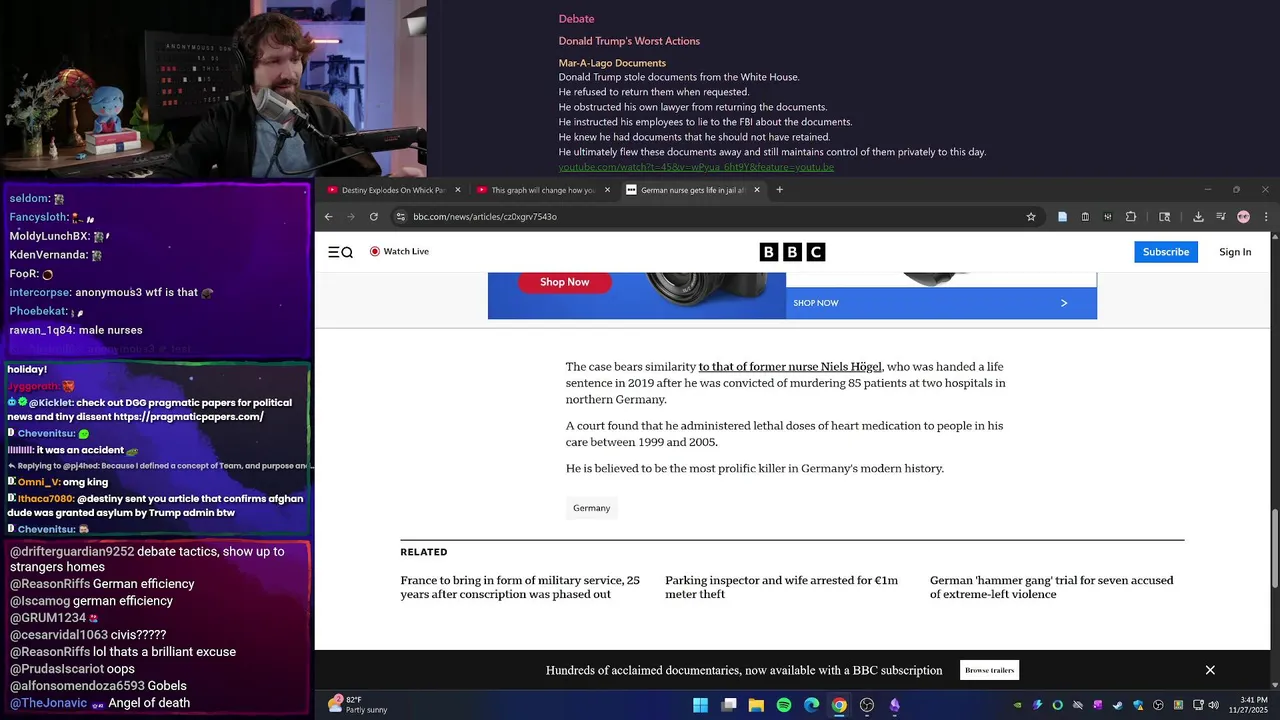This screenshot has height=720, width=1280.
Task: Open NVIDIA tray icon
Action: point(1018,705)
